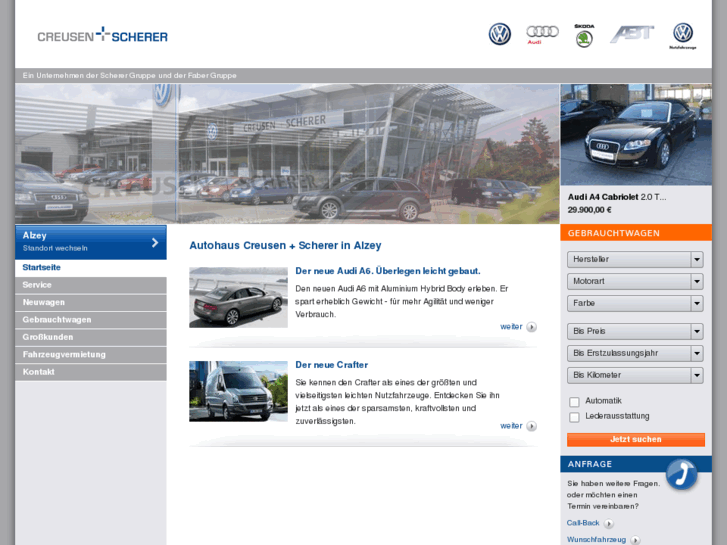727x545 pixels.
Task: Click the Wunschfahrzeug link
Action: [596, 539]
